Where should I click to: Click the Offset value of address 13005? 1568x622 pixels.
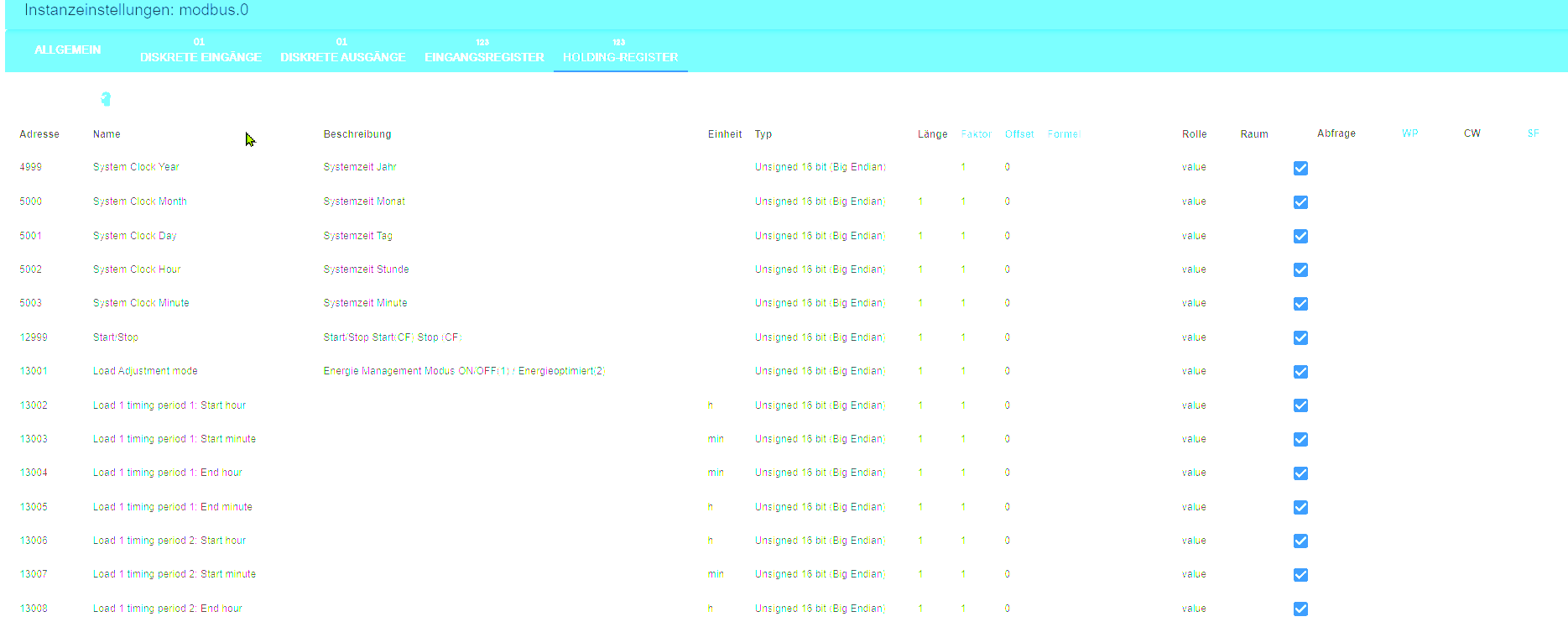tap(1008, 507)
